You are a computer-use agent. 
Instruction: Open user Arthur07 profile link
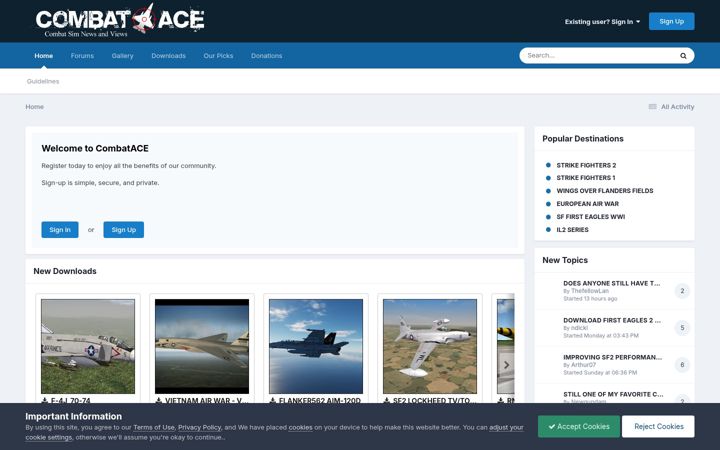(583, 365)
